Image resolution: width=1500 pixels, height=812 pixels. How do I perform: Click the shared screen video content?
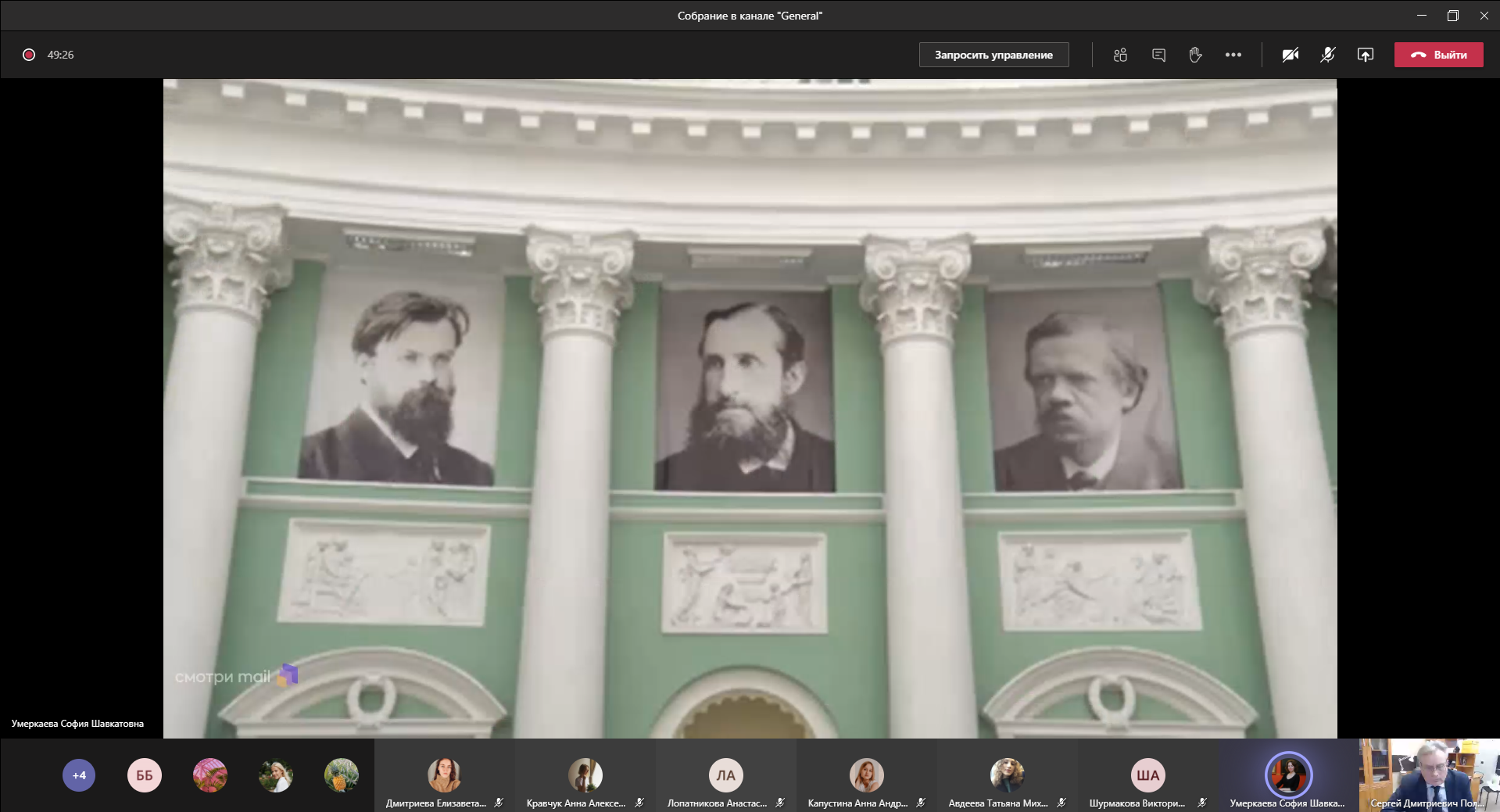(750, 408)
